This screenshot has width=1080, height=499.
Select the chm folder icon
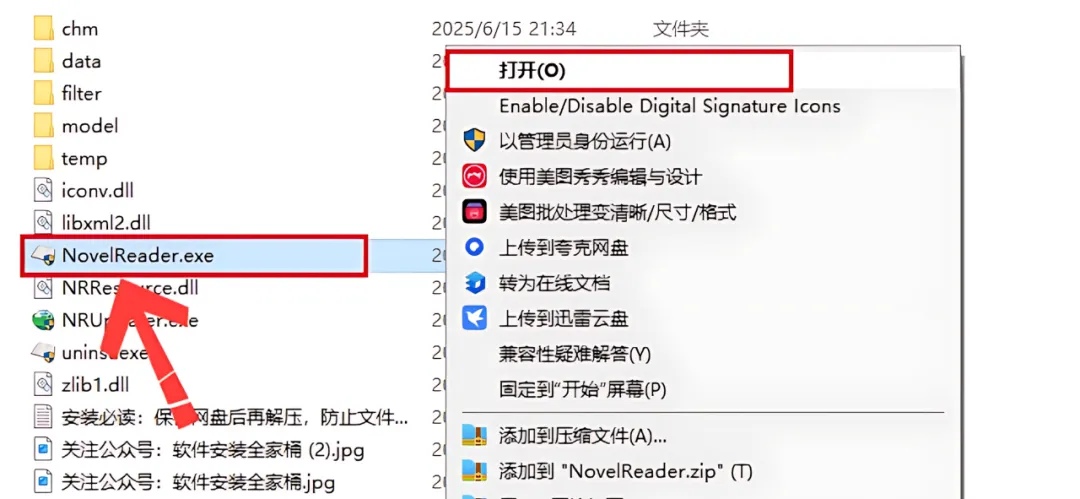tap(43, 29)
